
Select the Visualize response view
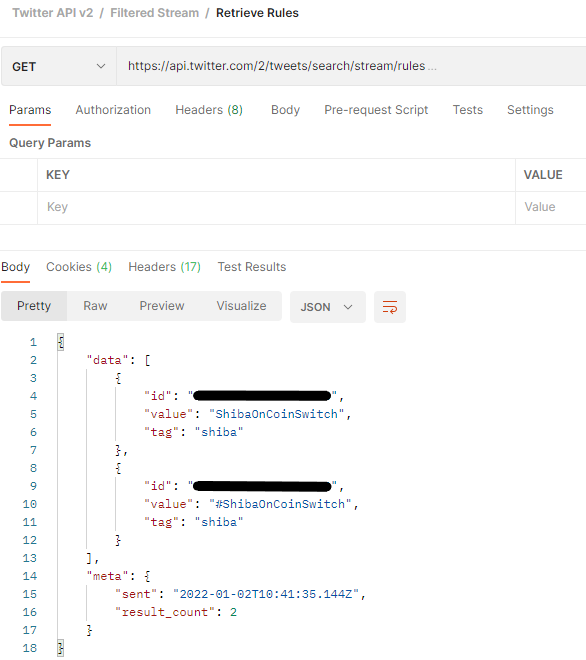[x=241, y=306]
